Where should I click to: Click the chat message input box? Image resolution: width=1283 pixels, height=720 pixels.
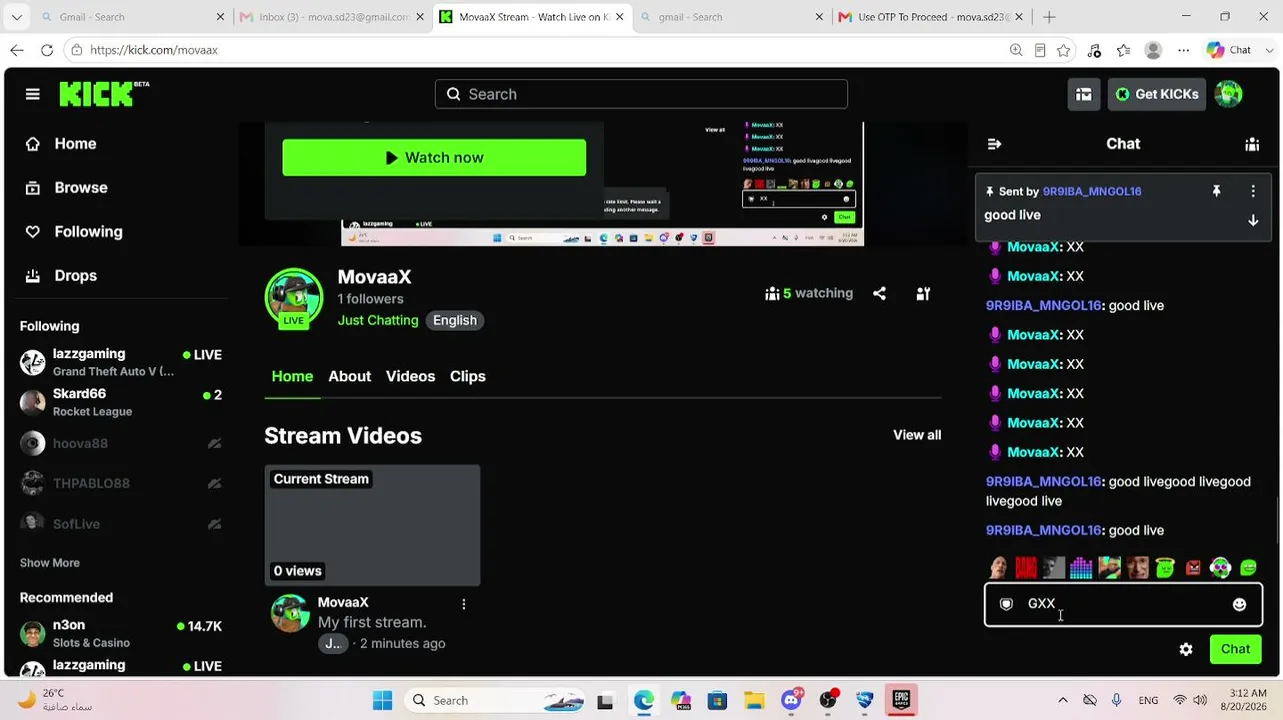pyautogui.click(x=1123, y=604)
